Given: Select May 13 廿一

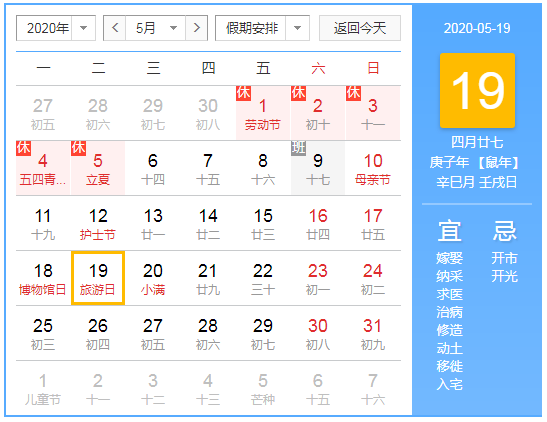Looking at the screenshot, I should point(153,223).
